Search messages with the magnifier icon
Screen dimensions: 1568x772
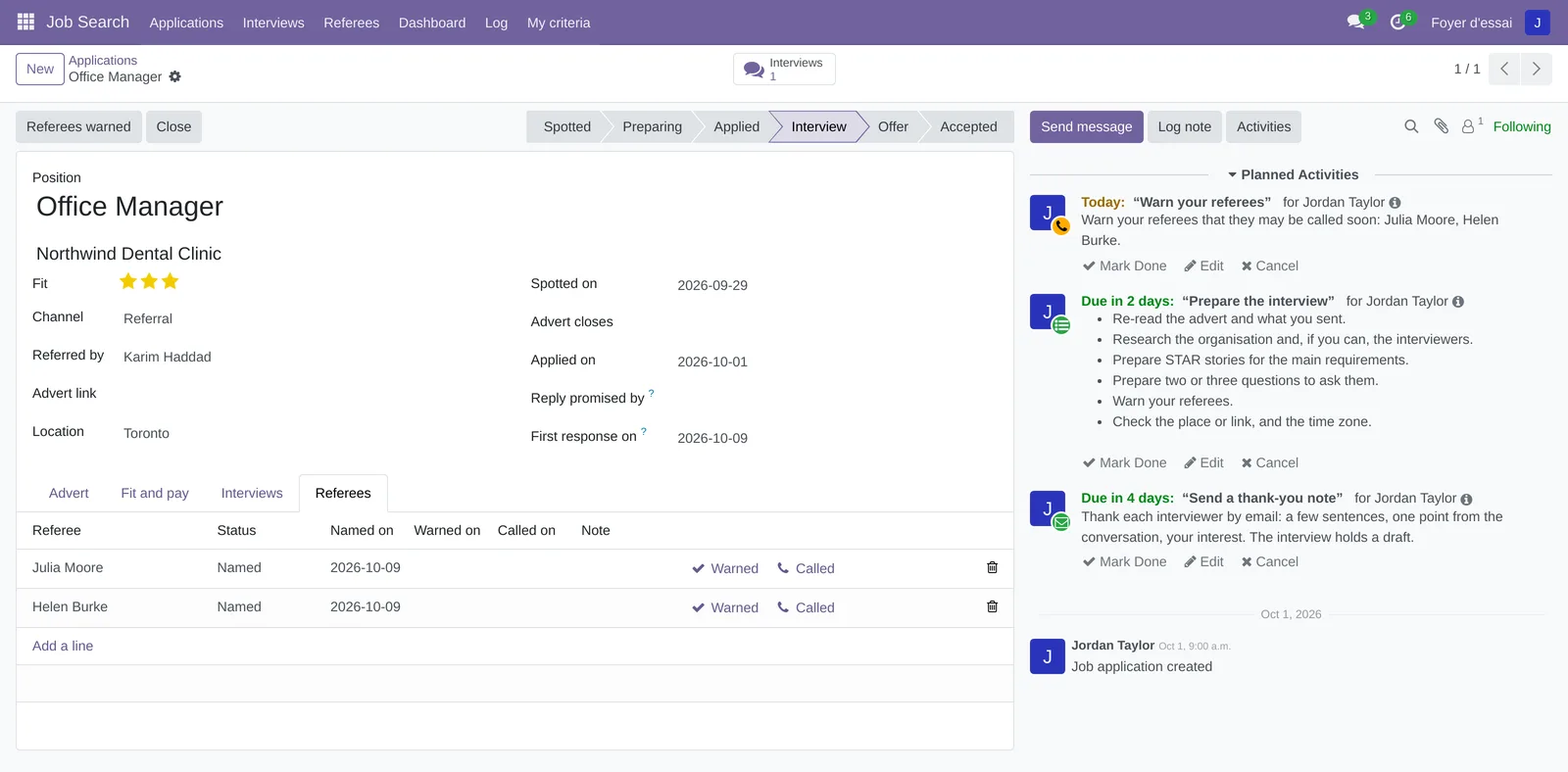[1411, 126]
